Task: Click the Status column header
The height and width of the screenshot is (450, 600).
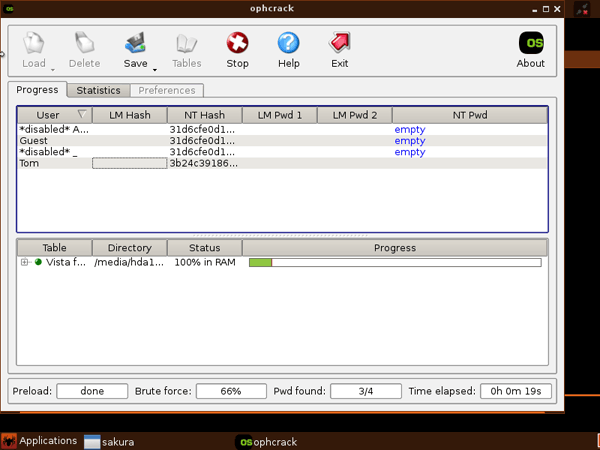Action: click(x=204, y=248)
